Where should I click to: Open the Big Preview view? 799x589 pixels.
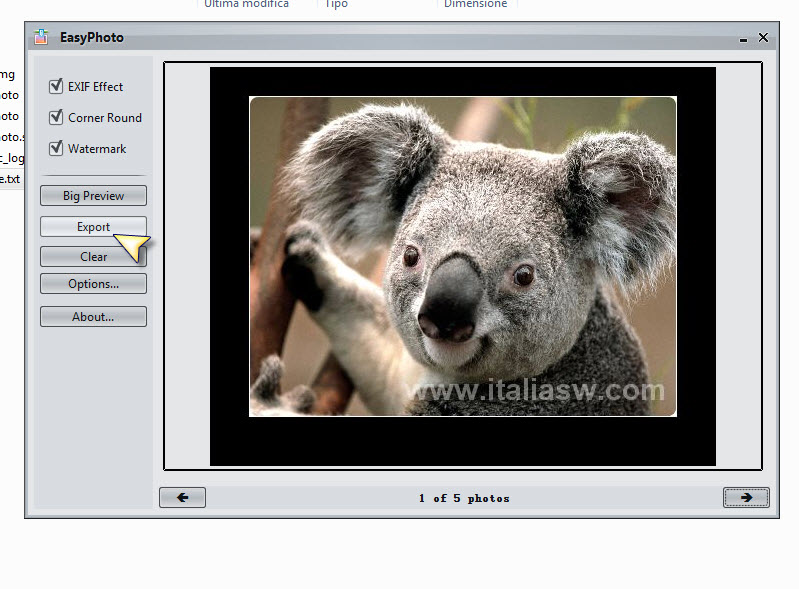coord(93,196)
